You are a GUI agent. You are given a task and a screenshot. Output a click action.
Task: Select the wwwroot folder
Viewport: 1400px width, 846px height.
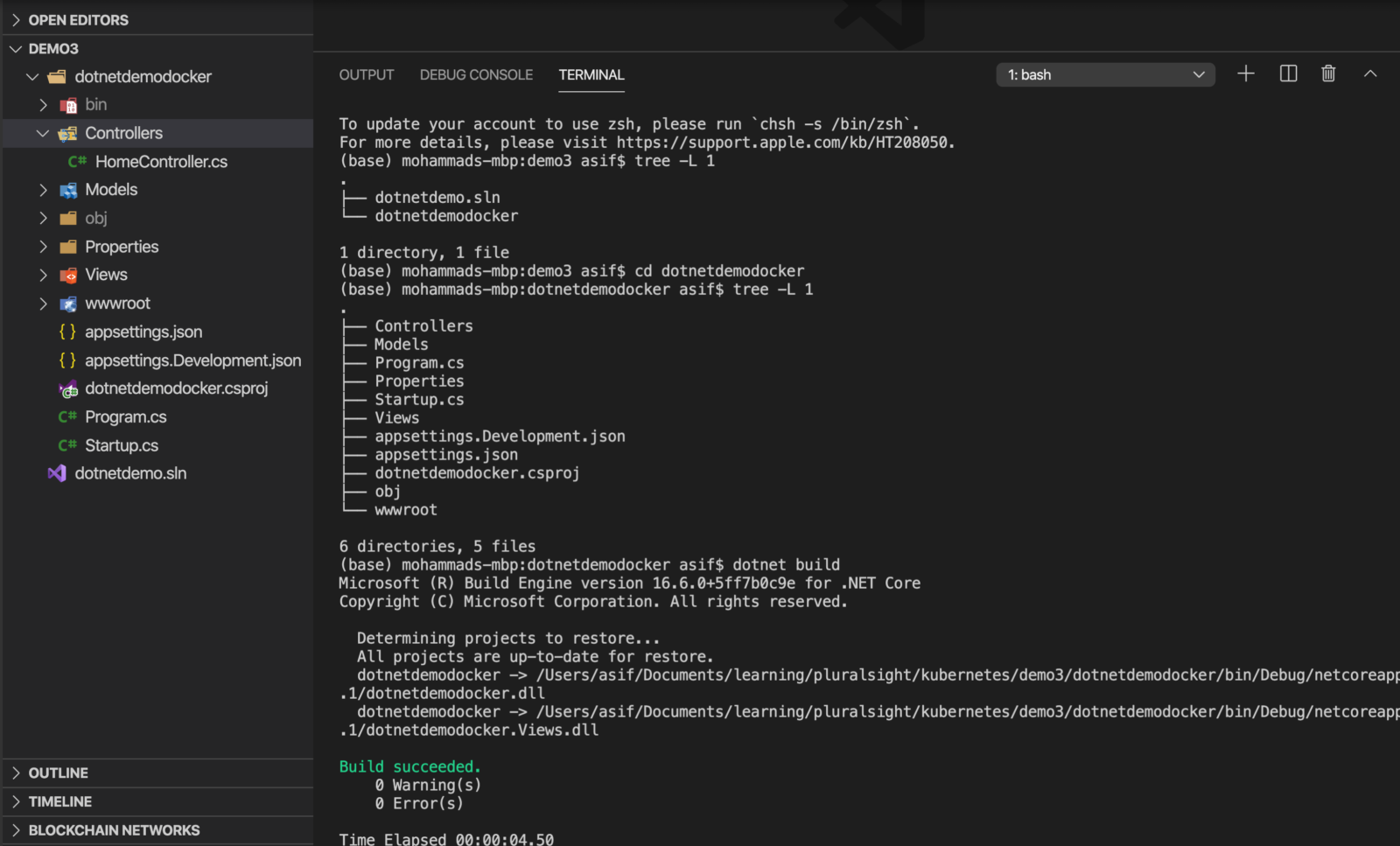tap(116, 303)
